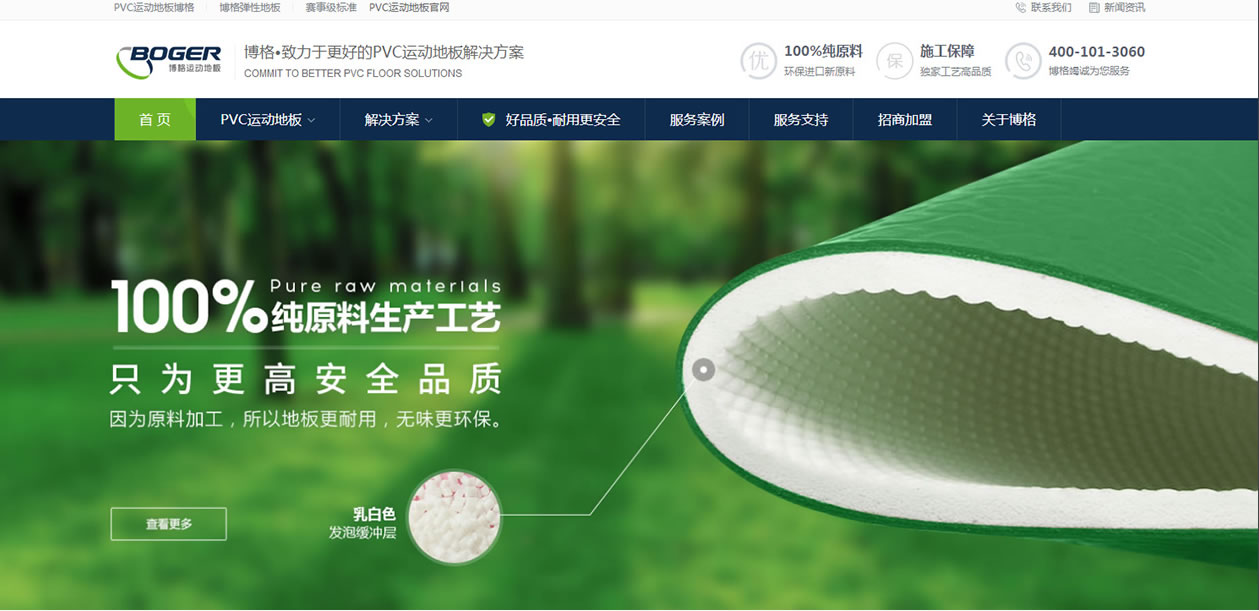Click the gray hotspot dot on floor mat

tap(704, 370)
